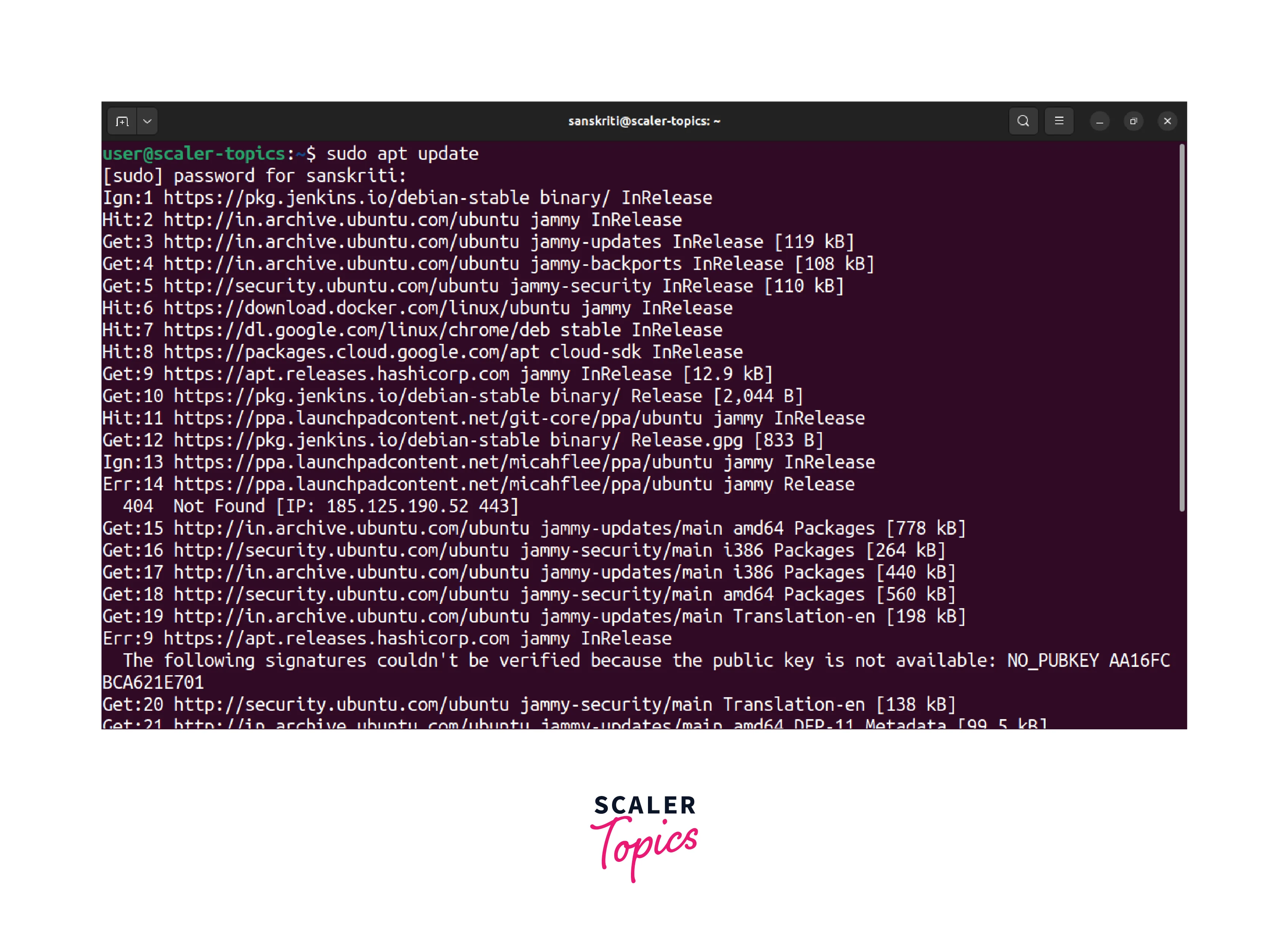Click the dl.google.com chrome URL
Viewport: 1288px width, 952px height.
[356, 330]
